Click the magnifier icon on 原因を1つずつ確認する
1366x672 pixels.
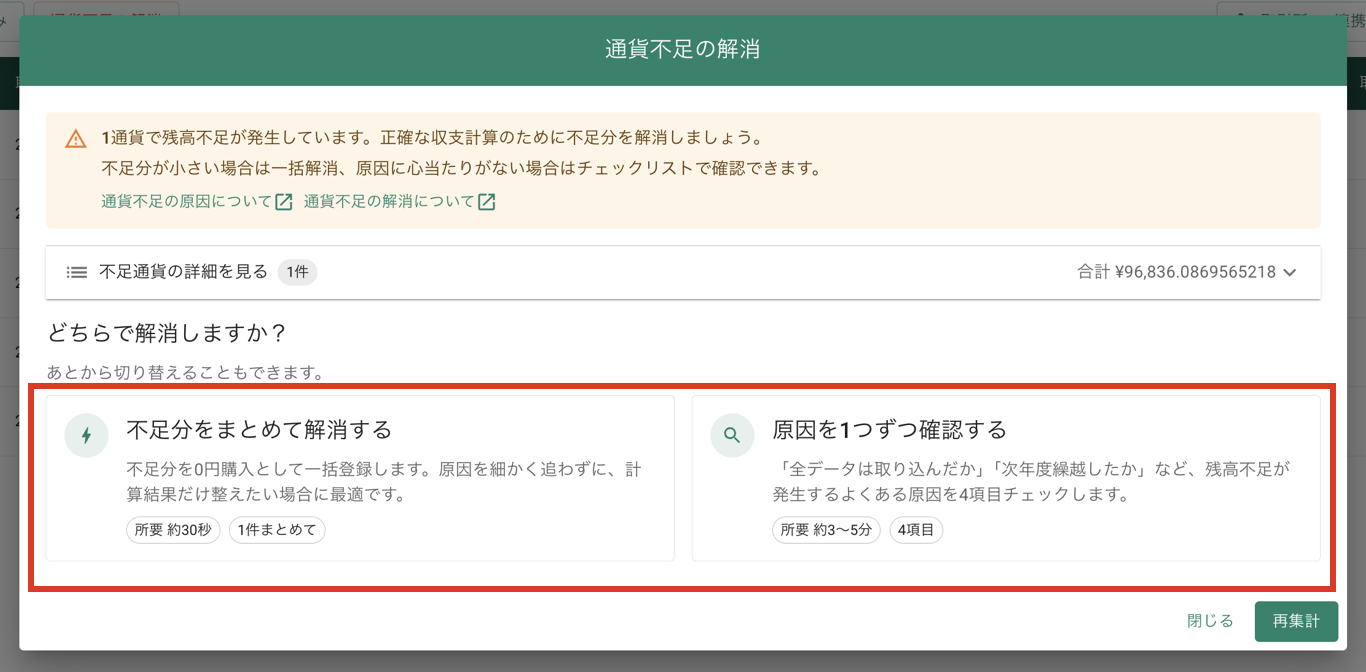(x=732, y=435)
